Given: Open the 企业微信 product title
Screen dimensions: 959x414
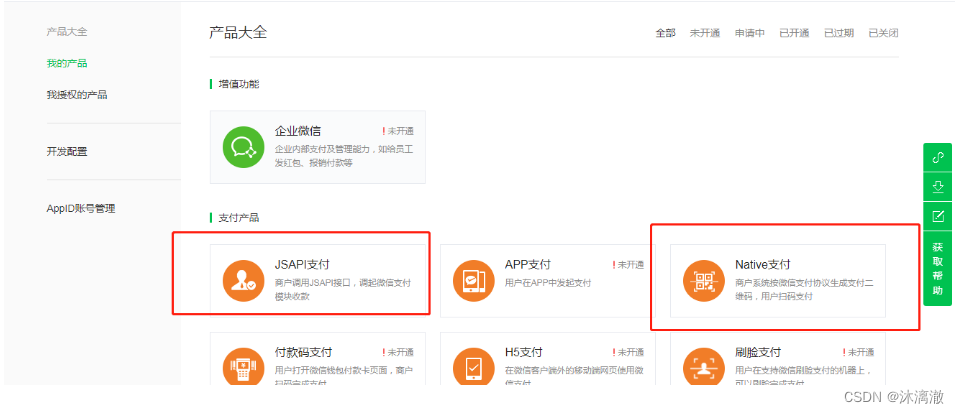Looking at the screenshot, I should coord(298,131).
